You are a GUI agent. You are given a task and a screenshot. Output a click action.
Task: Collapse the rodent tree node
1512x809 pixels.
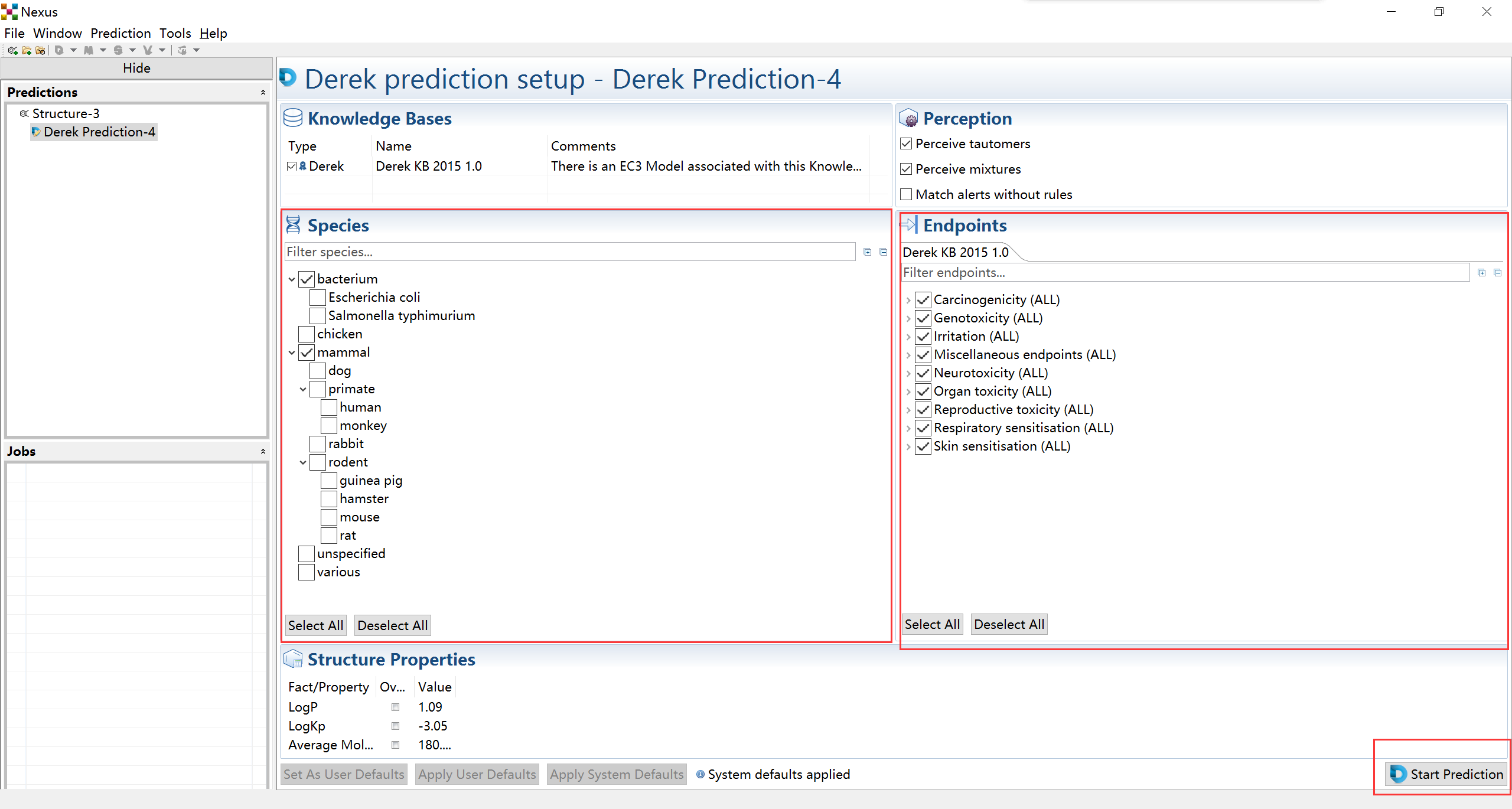[303, 462]
